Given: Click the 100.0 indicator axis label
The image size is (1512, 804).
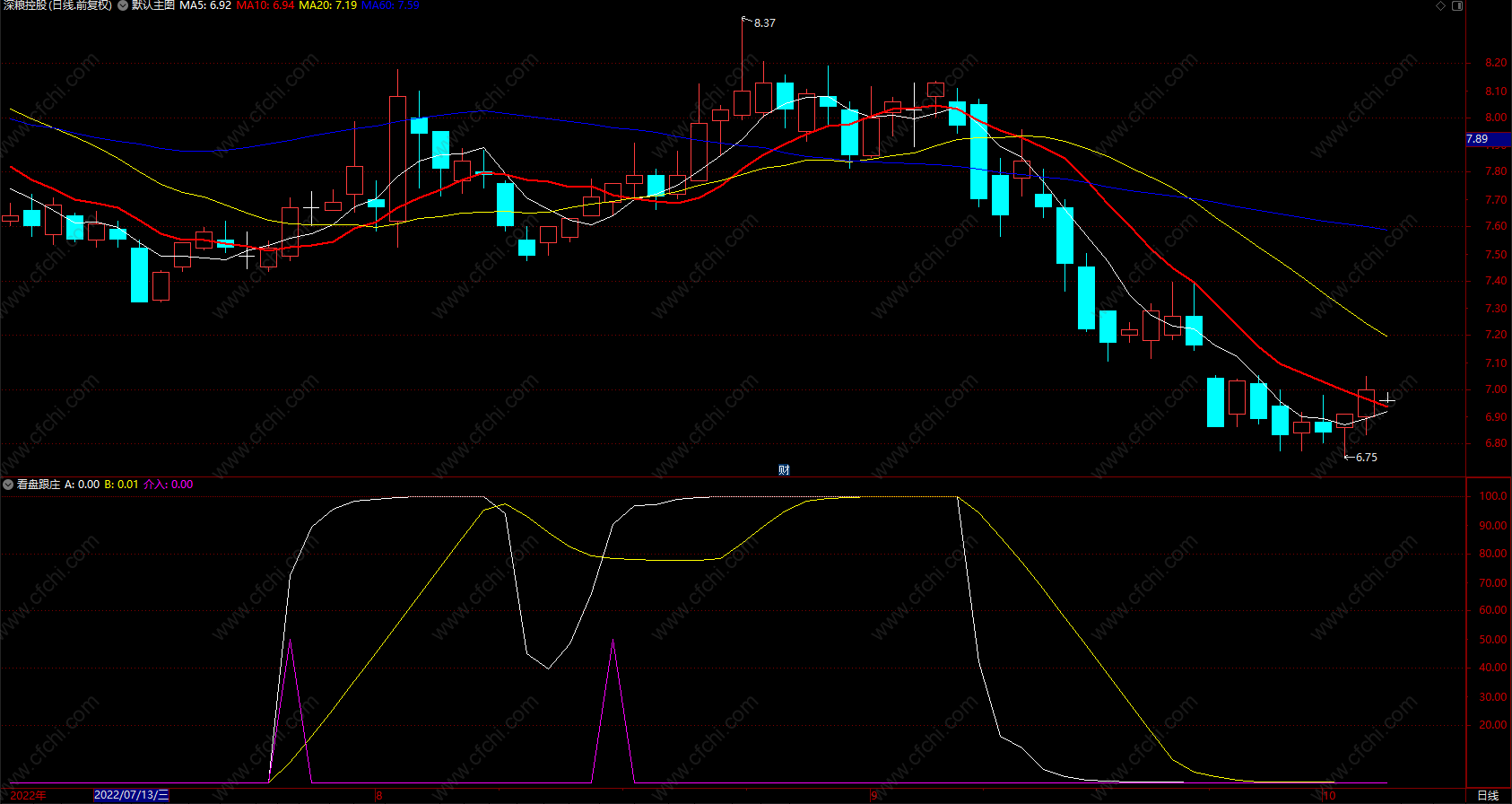Looking at the screenshot, I should coord(1493,496).
